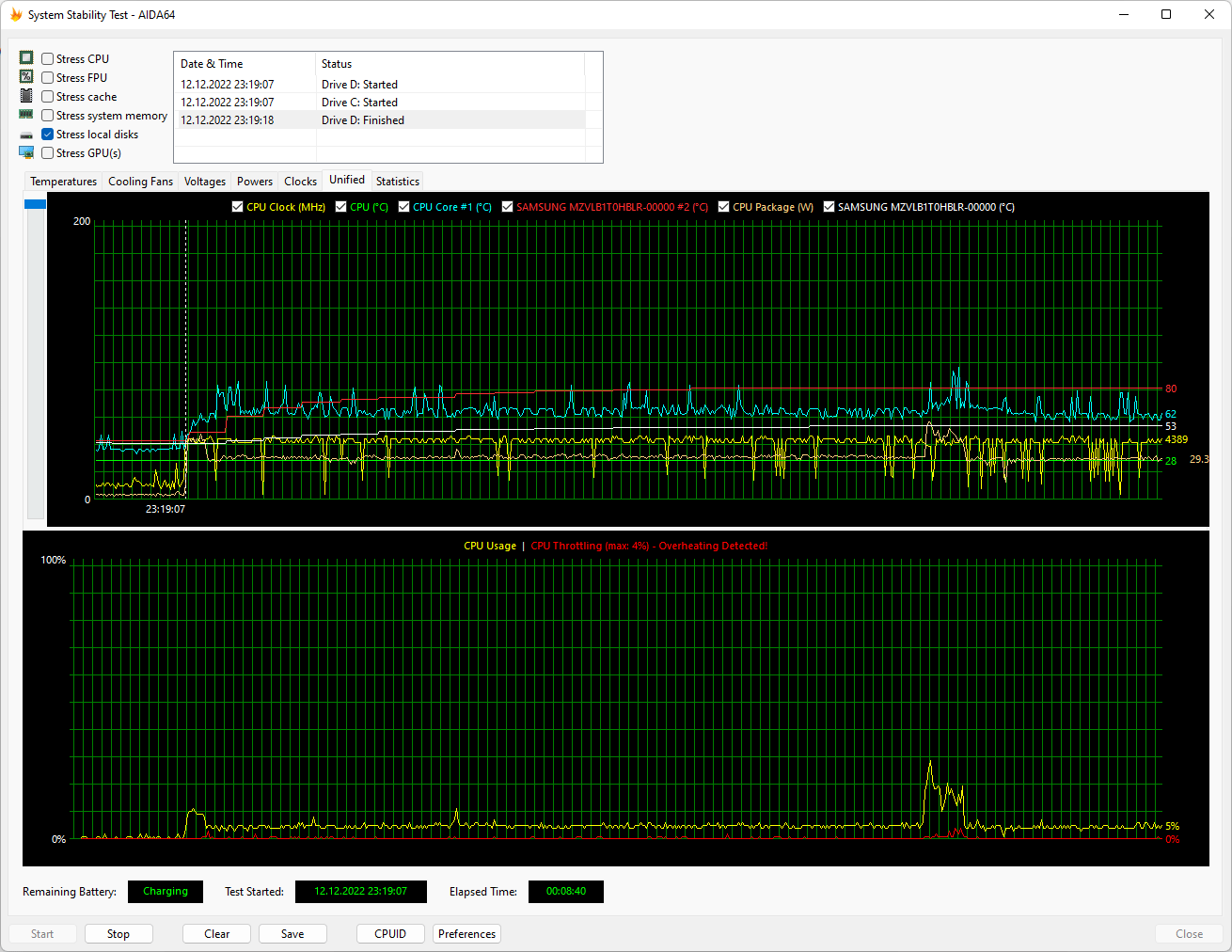Switch to the Temperatures tab
Image resolution: width=1232 pixels, height=952 pixels.
(63, 182)
